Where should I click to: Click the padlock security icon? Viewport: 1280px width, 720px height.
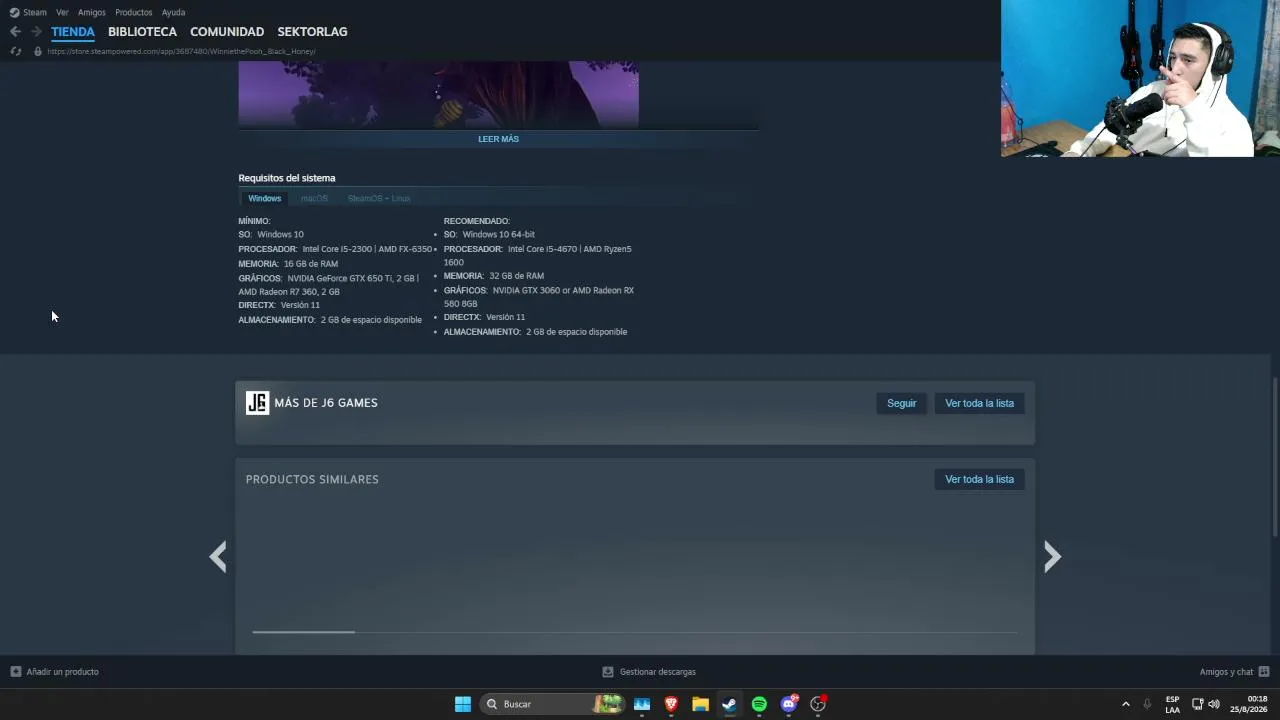[x=38, y=51]
